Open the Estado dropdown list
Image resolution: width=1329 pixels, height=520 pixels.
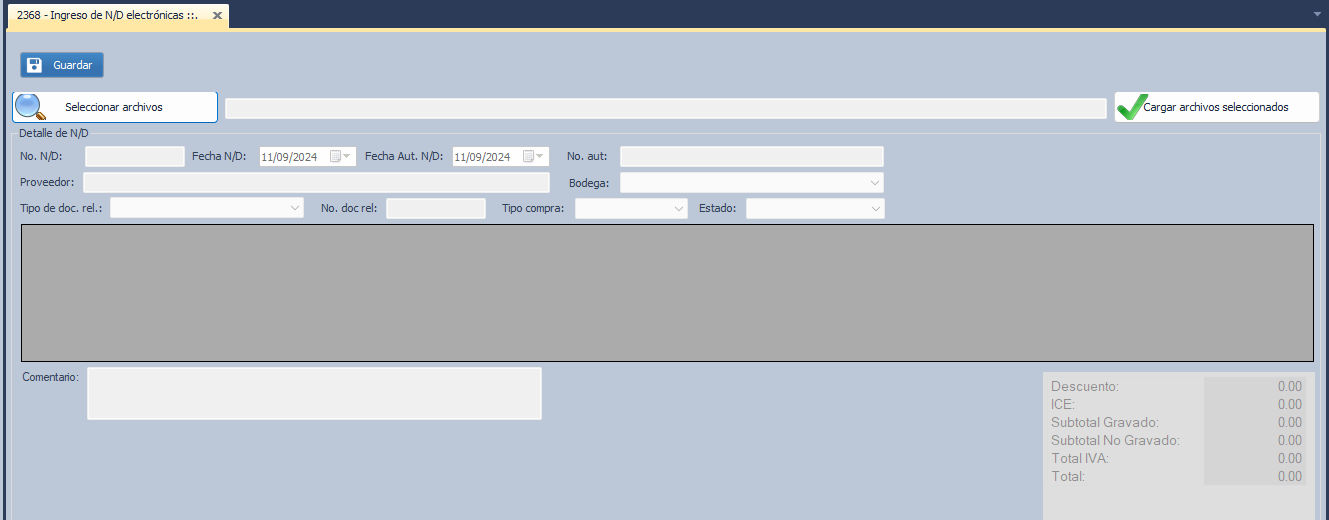(x=875, y=208)
